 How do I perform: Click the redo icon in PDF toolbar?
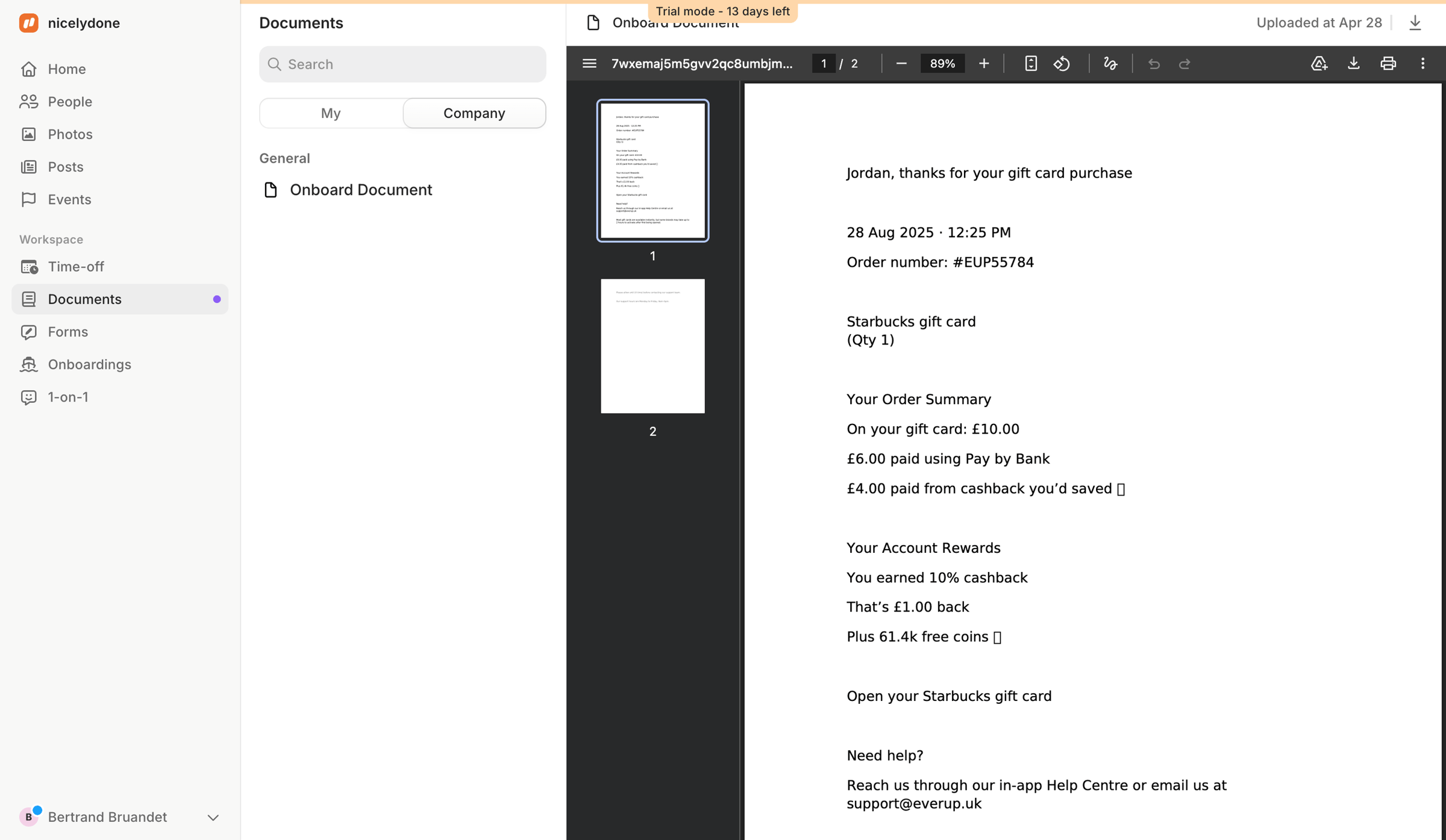click(x=1185, y=63)
